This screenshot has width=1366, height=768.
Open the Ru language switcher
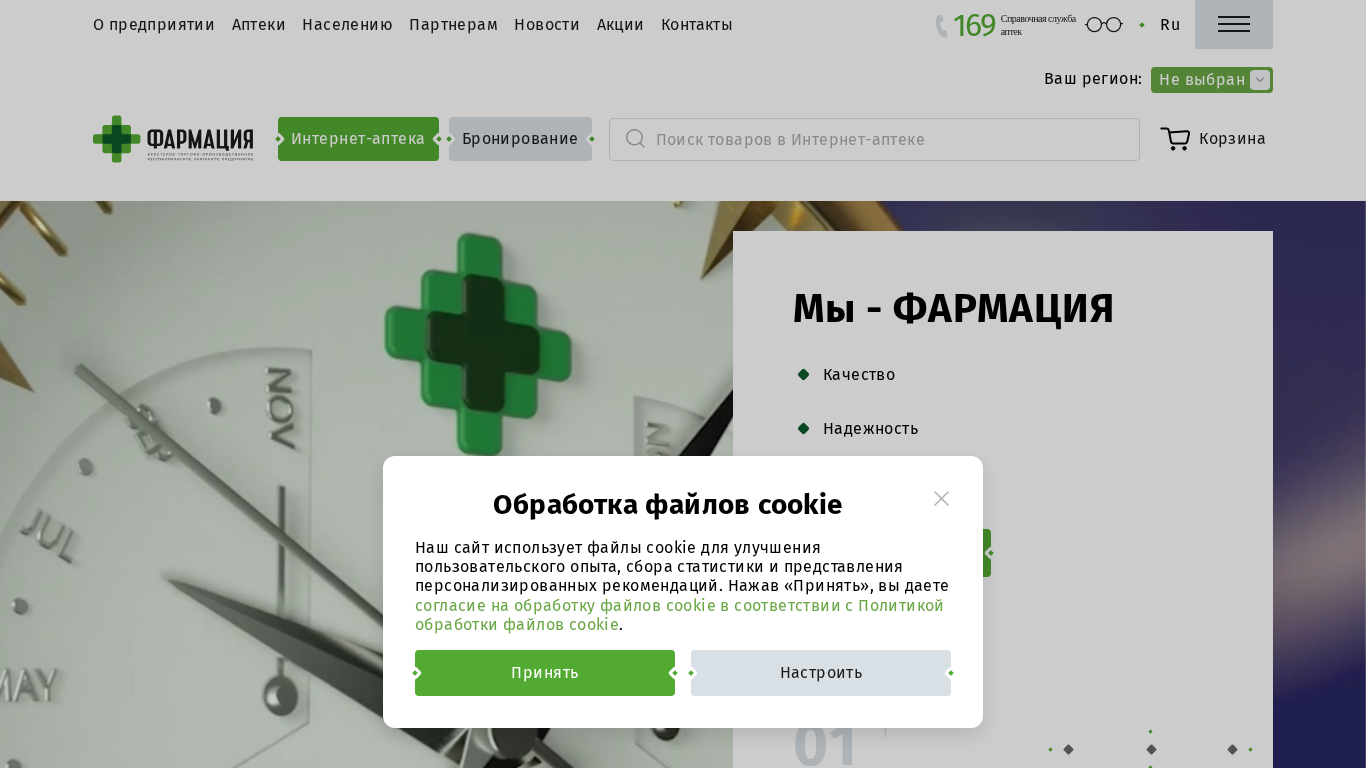pos(1170,25)
